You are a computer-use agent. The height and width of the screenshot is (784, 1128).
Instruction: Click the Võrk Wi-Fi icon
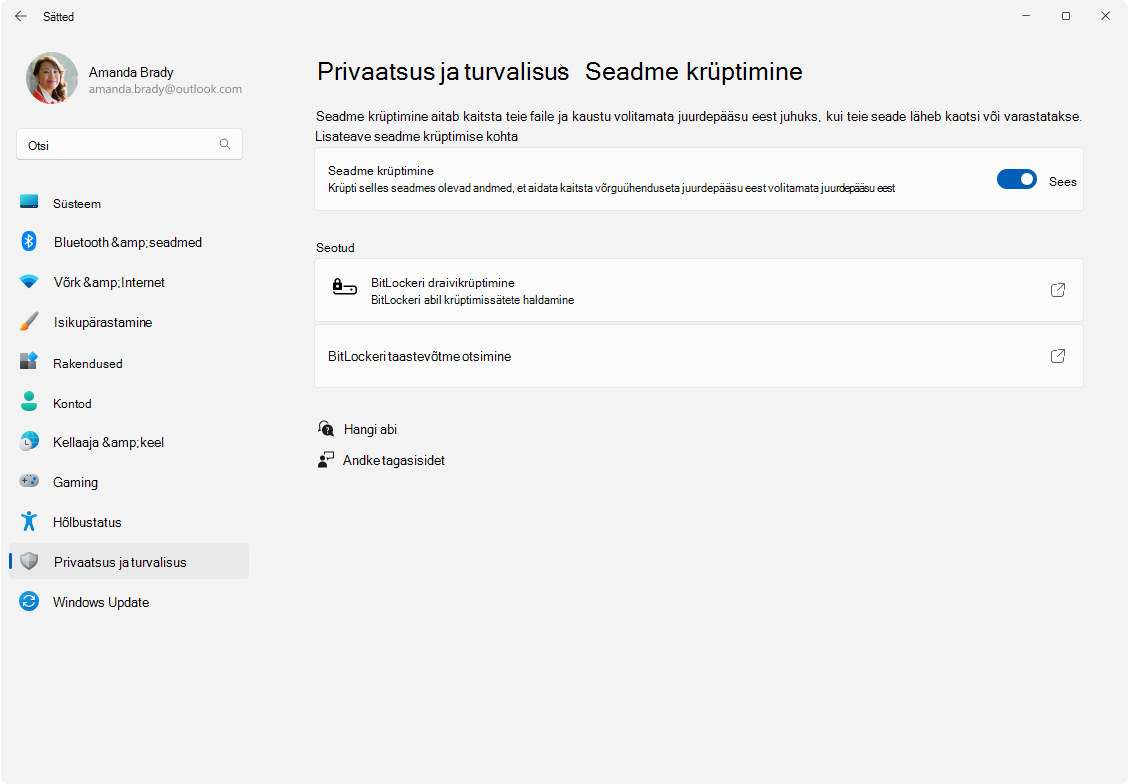point(29,282)
